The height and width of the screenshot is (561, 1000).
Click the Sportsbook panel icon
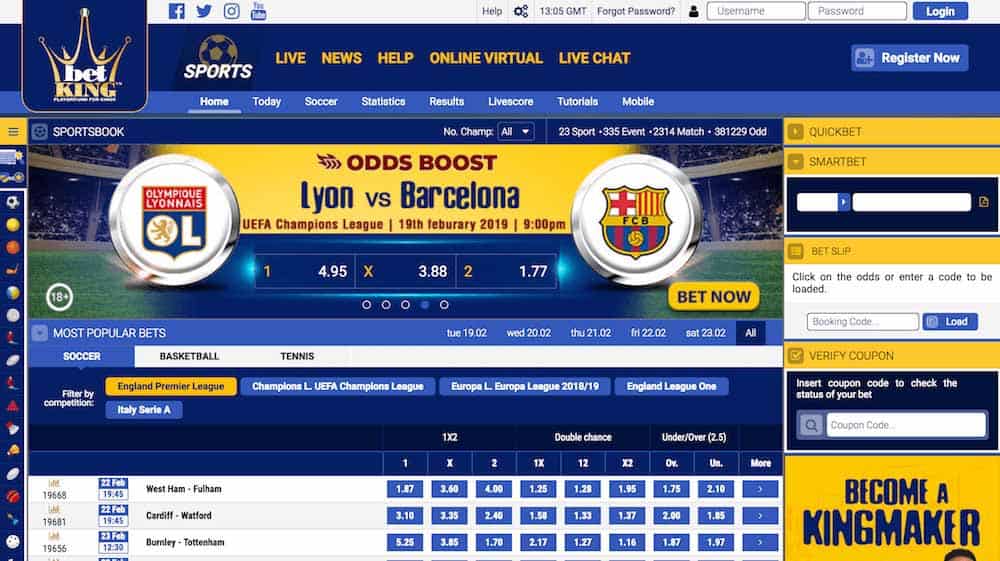point(40,132)
